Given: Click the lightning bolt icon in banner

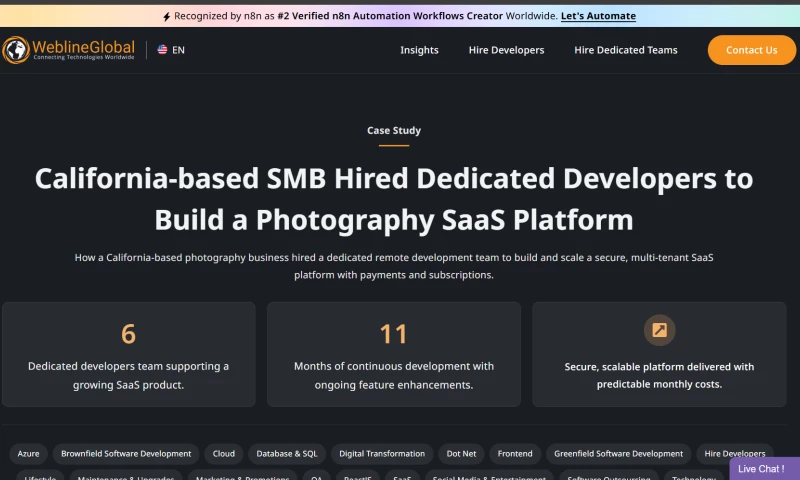Looking at the screenshot, I should (x=166, y=17).
